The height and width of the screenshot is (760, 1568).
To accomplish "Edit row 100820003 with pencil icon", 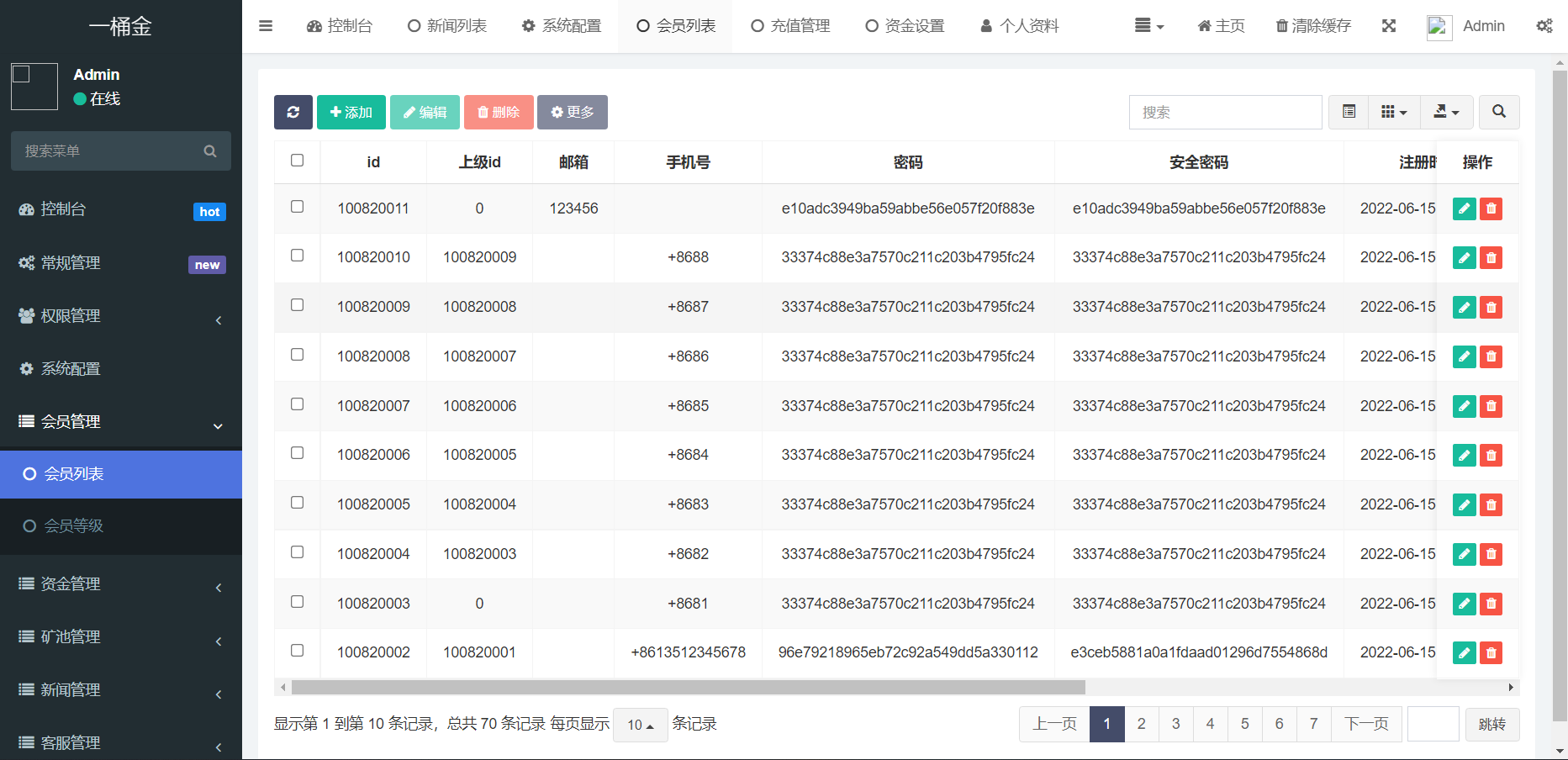I will click(x=1465, y=604).
